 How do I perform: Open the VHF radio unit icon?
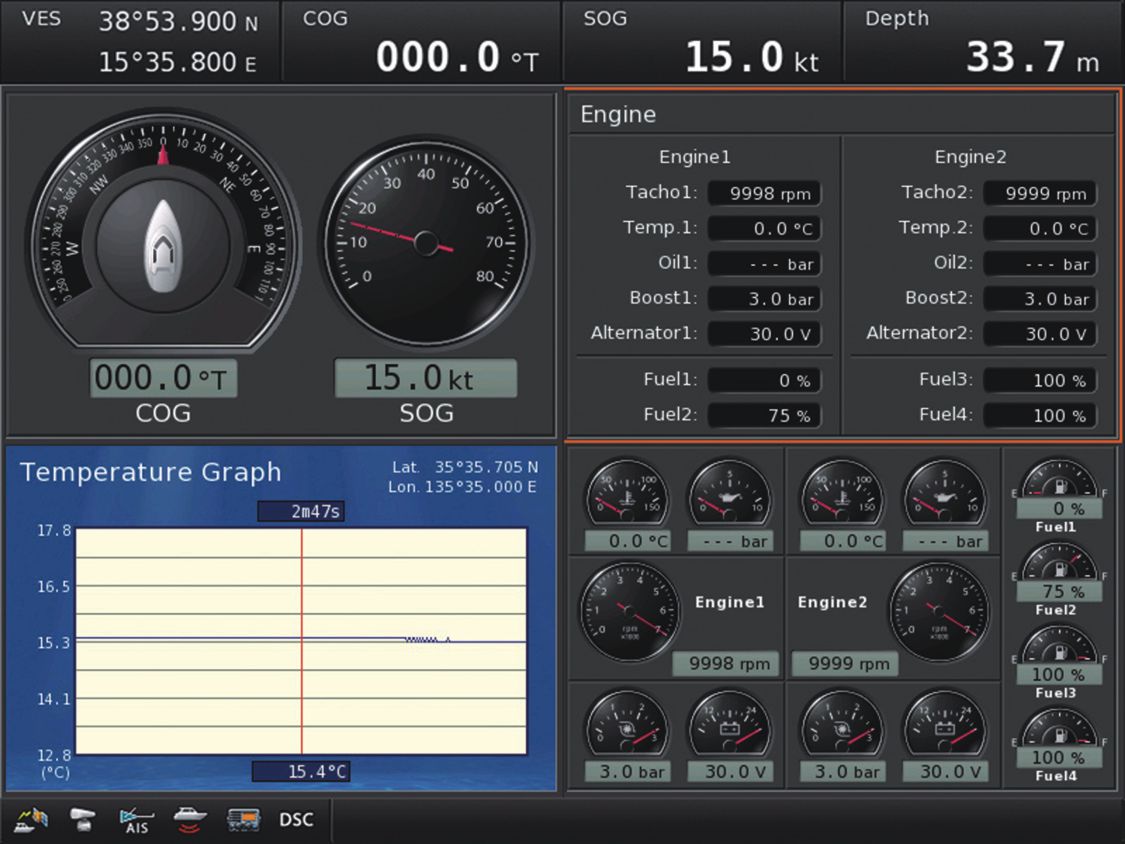(x=243, y=819)
